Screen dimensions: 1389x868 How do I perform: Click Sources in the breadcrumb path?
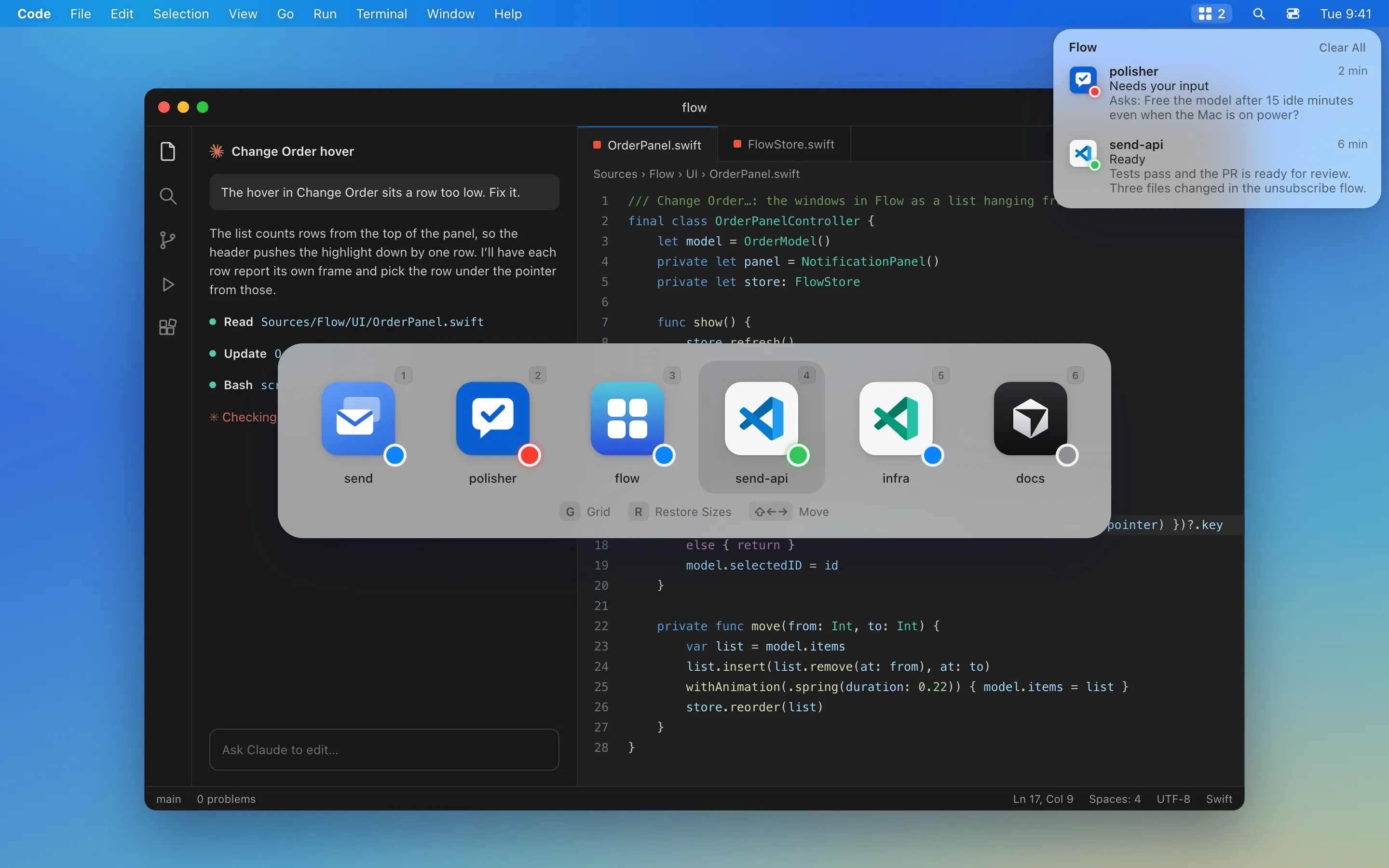pyautogui.click(x=615, y=174)
